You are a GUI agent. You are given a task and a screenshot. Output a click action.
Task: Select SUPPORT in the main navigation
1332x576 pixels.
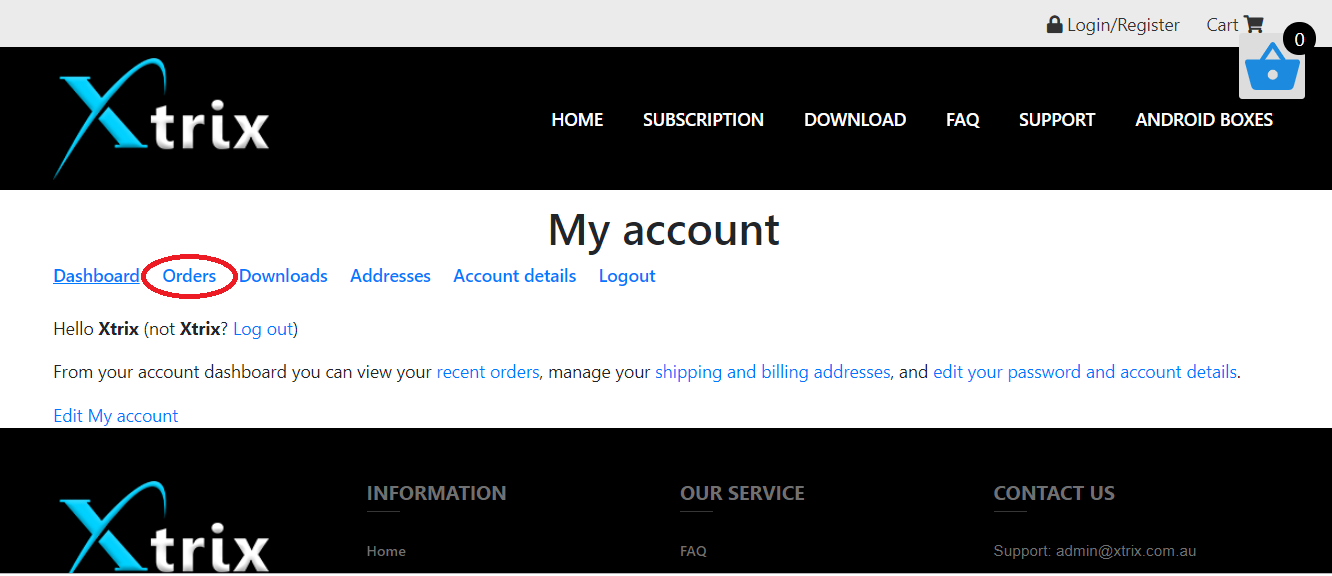point(1057,119)
